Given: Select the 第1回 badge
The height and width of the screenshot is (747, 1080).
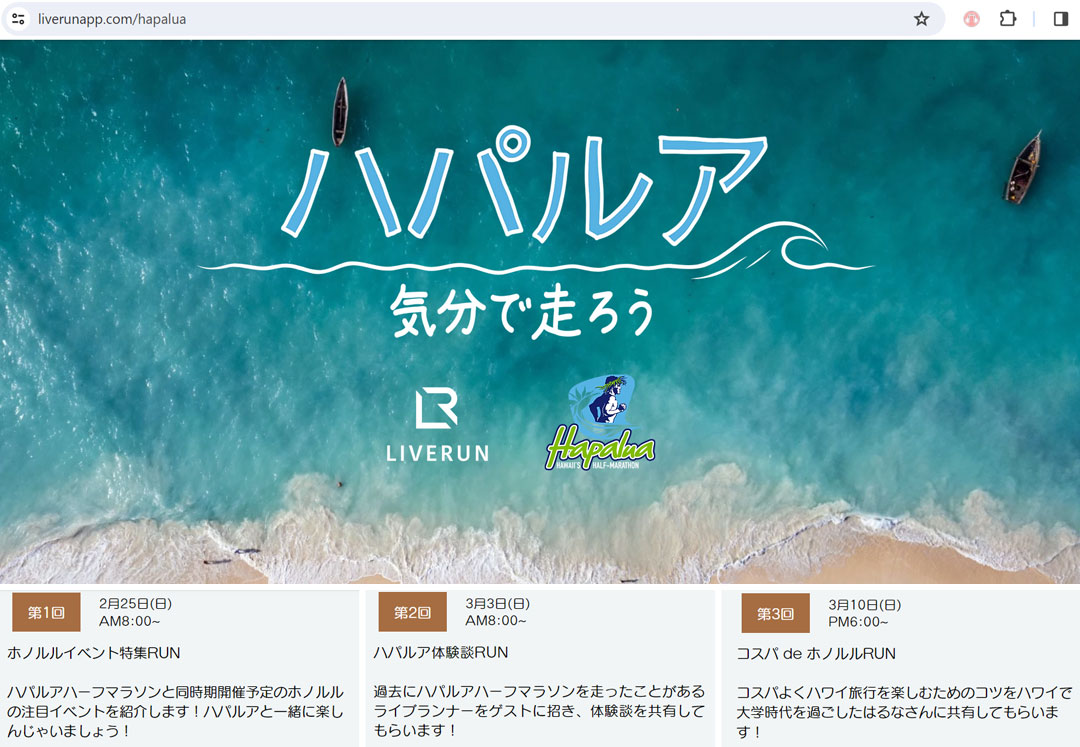Looking at the screenshot, I should click(x=46, y=612).
